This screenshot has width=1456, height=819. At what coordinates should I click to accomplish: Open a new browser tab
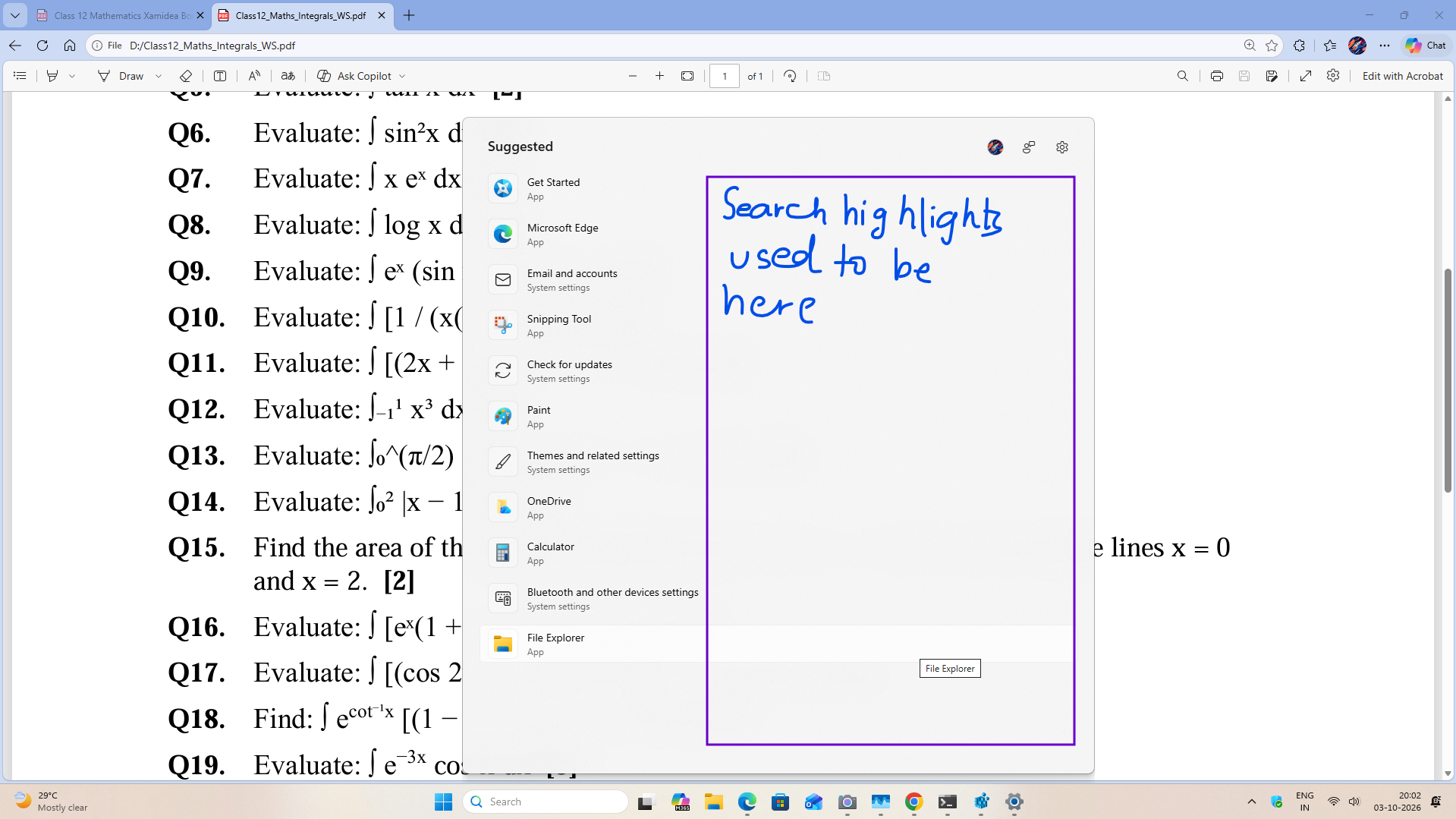[409, 15]
